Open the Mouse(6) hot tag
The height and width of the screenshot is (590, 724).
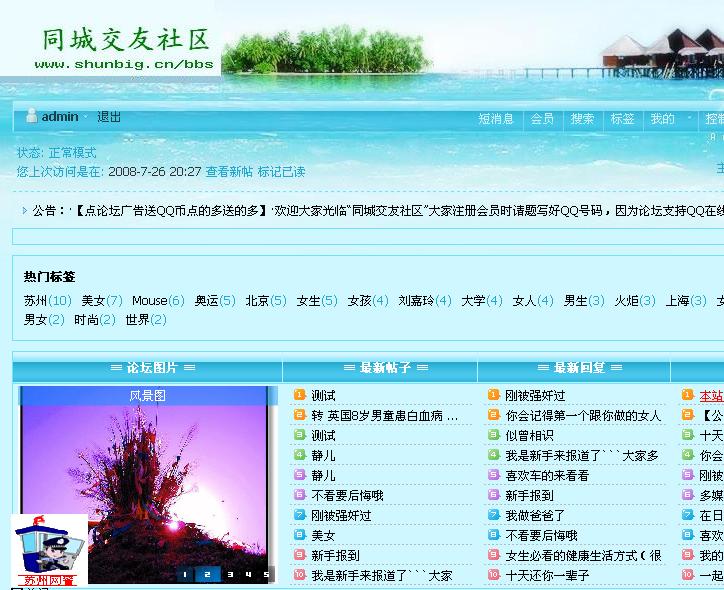(158, 301)
